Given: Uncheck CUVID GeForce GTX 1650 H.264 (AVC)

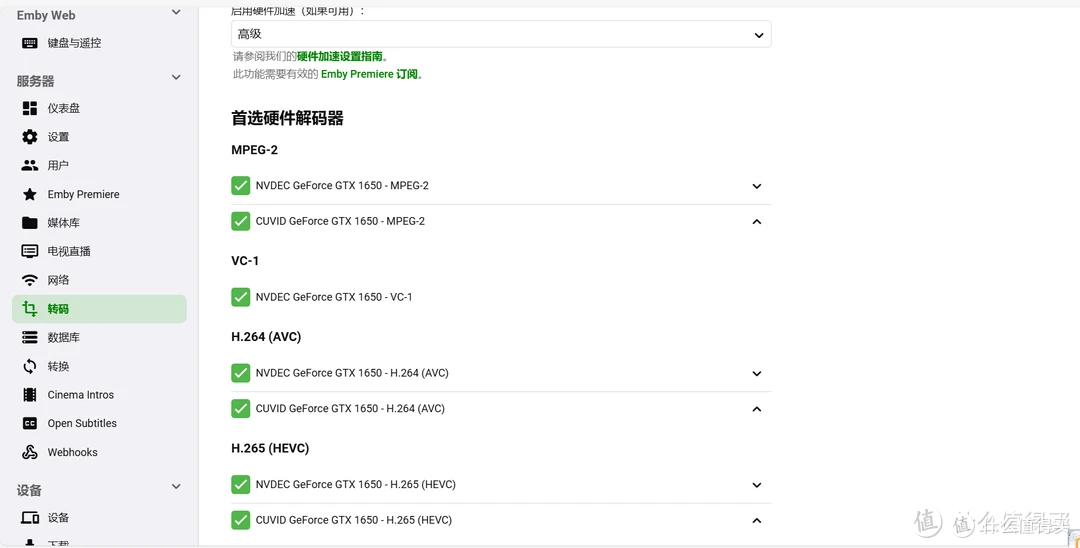Looking at the screenshot, I should pos(240,409).
